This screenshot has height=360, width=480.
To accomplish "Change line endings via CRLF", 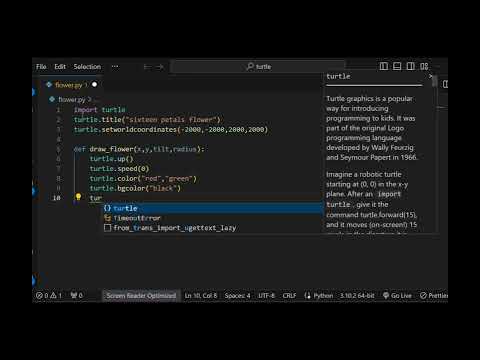I will [289, 296].
